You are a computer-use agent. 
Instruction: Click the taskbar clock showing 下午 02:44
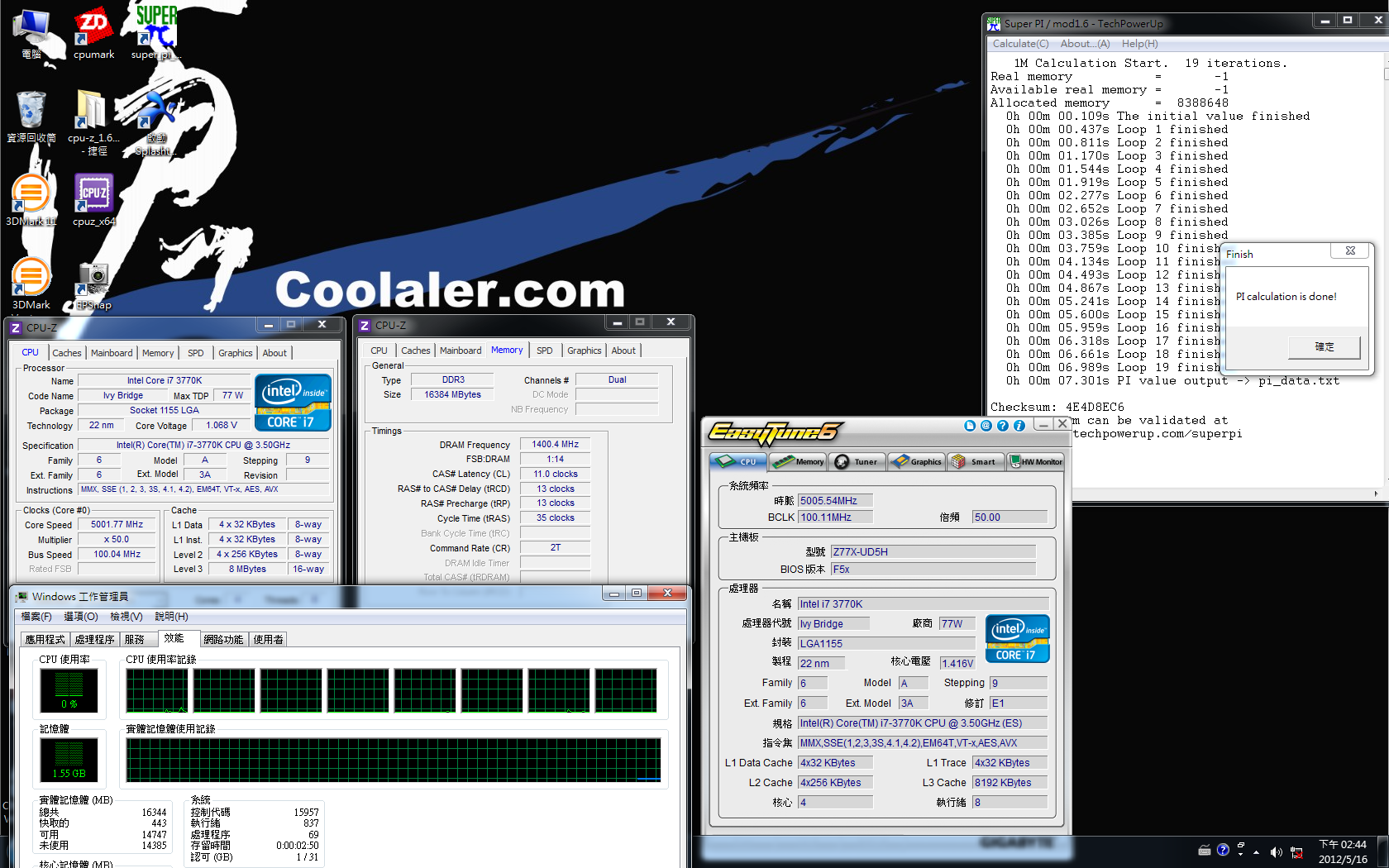(x=1343, y=851)
